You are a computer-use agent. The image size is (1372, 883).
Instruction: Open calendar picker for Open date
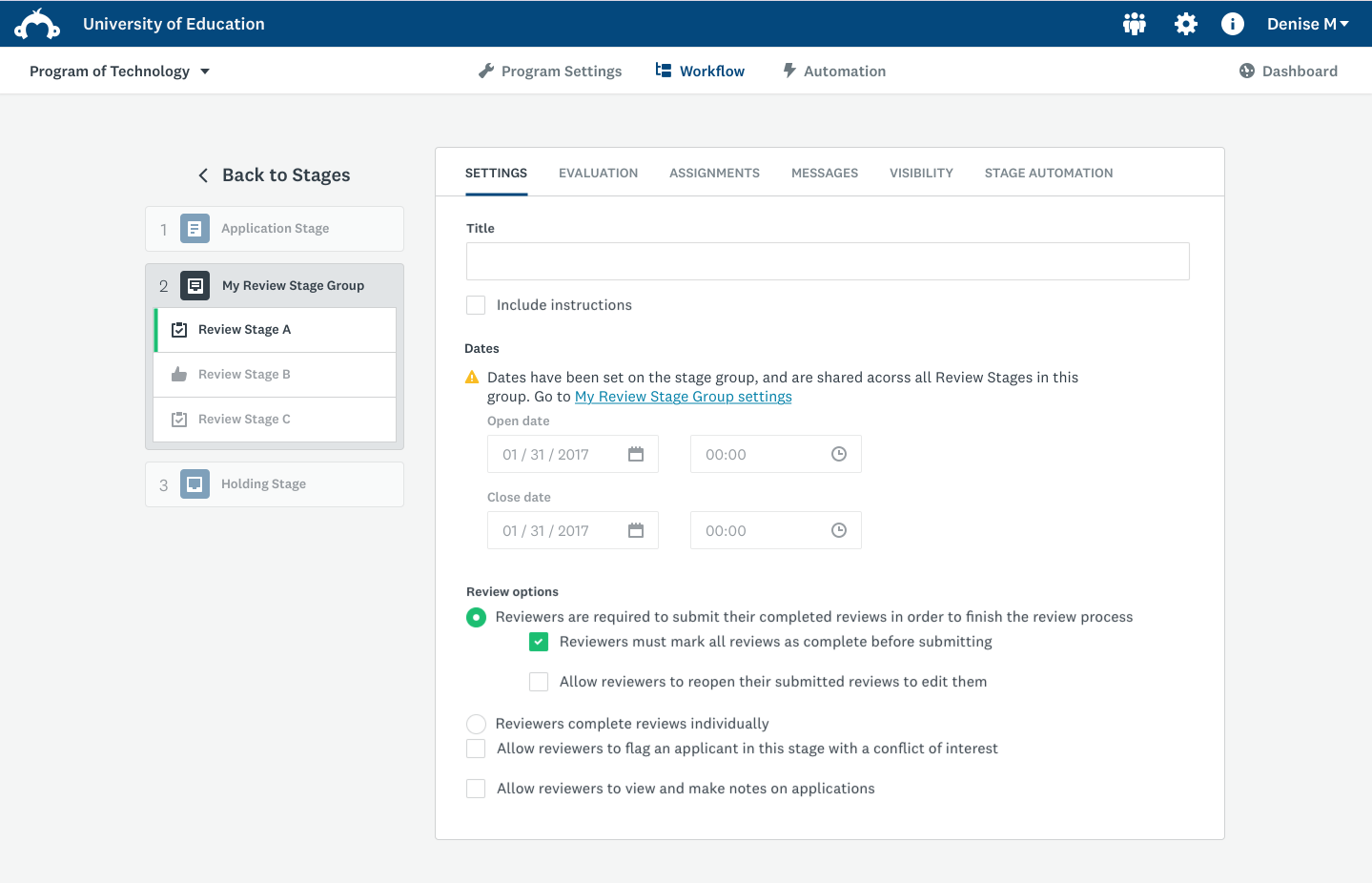[x=636, y=454]
